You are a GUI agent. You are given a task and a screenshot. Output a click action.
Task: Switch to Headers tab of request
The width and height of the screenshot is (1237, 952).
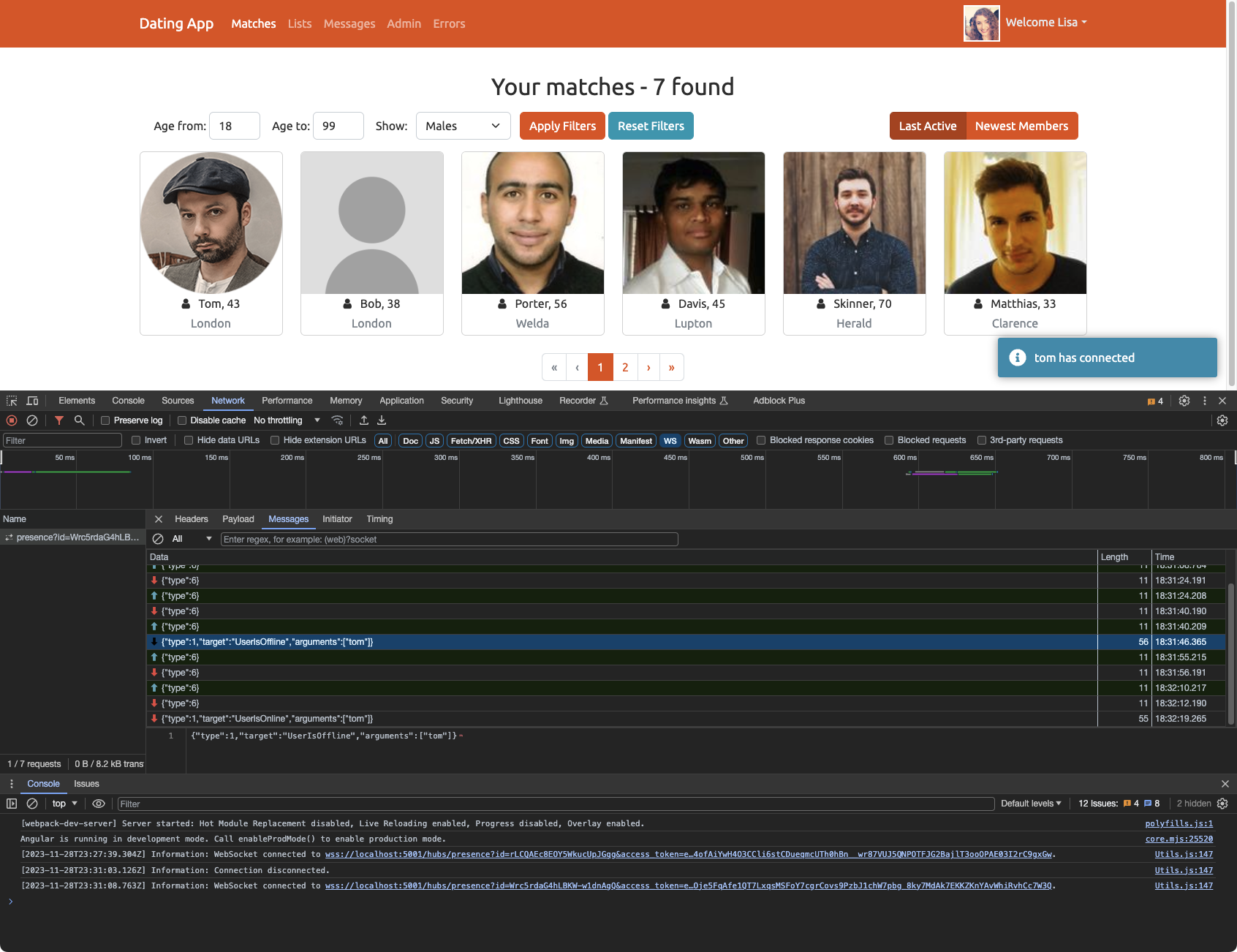pos(192,519)
